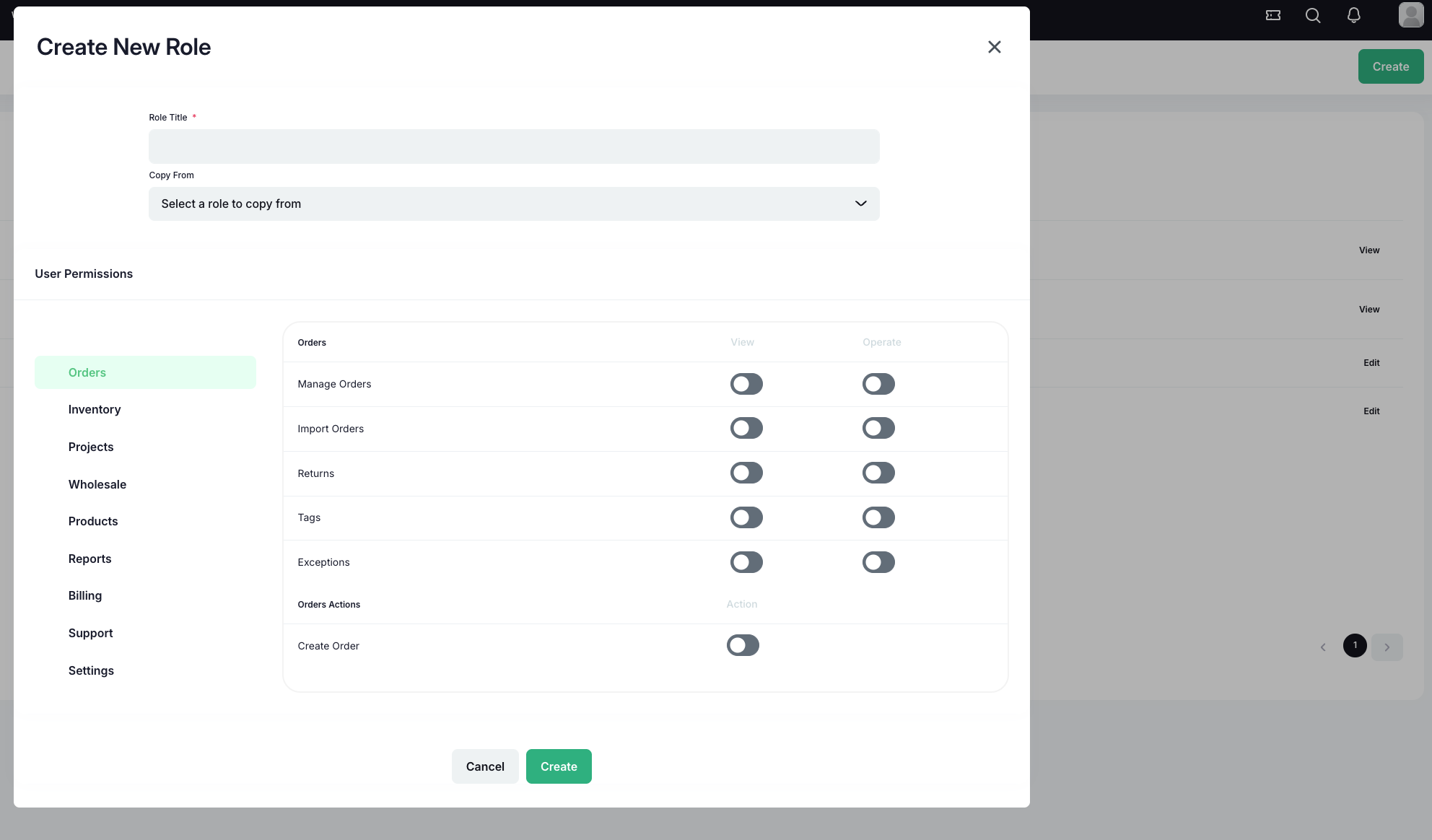Open search with the magnifier icon
The image size is (1432, 840).
pyautogui.click(x=1313, y=15)
